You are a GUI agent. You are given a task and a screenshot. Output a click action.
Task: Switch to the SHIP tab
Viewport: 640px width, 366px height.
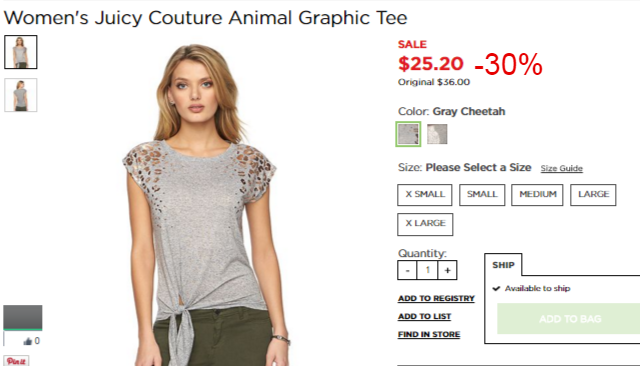coord(503,265)
